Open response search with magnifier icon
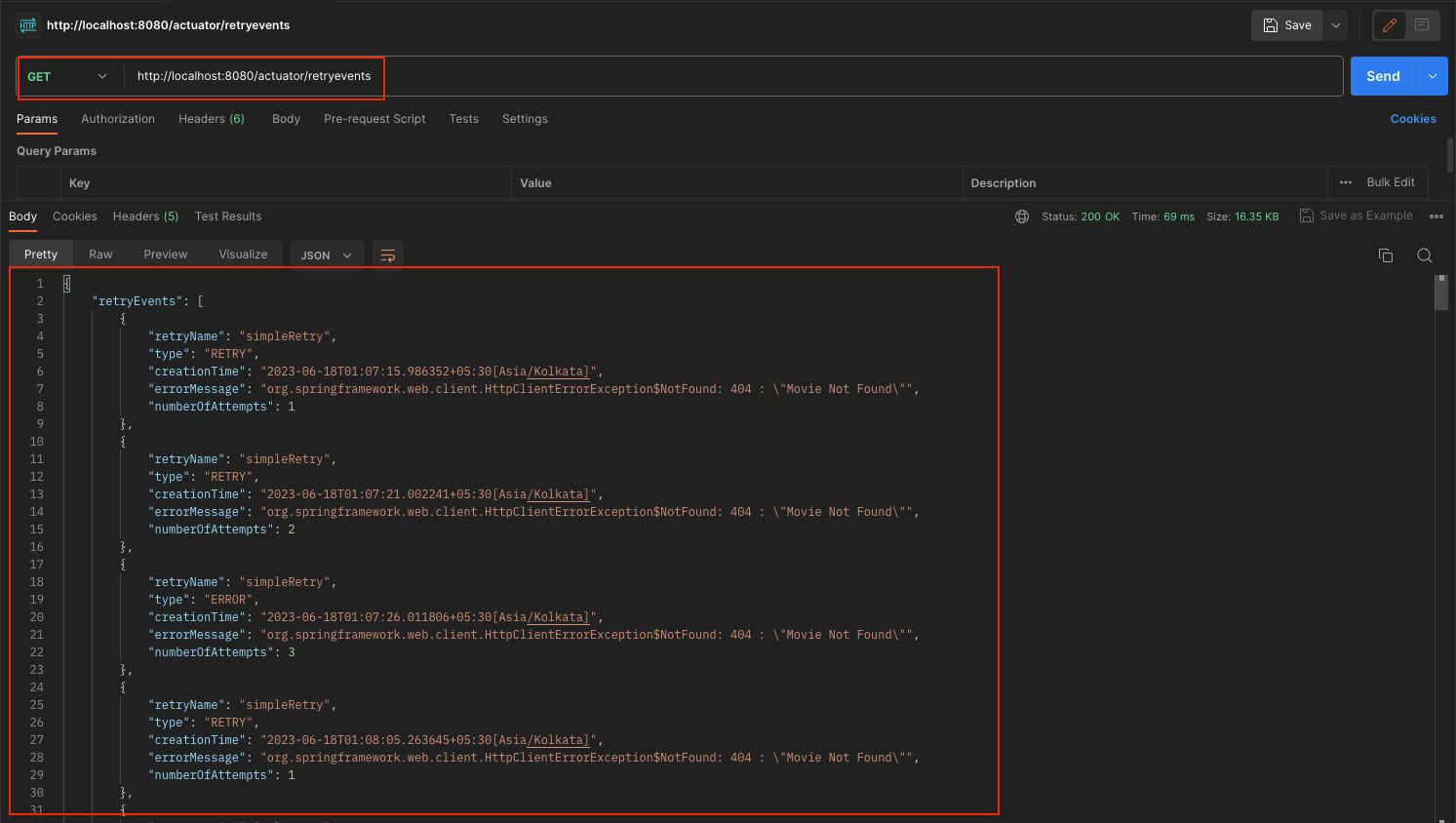 coord(1424,255)
